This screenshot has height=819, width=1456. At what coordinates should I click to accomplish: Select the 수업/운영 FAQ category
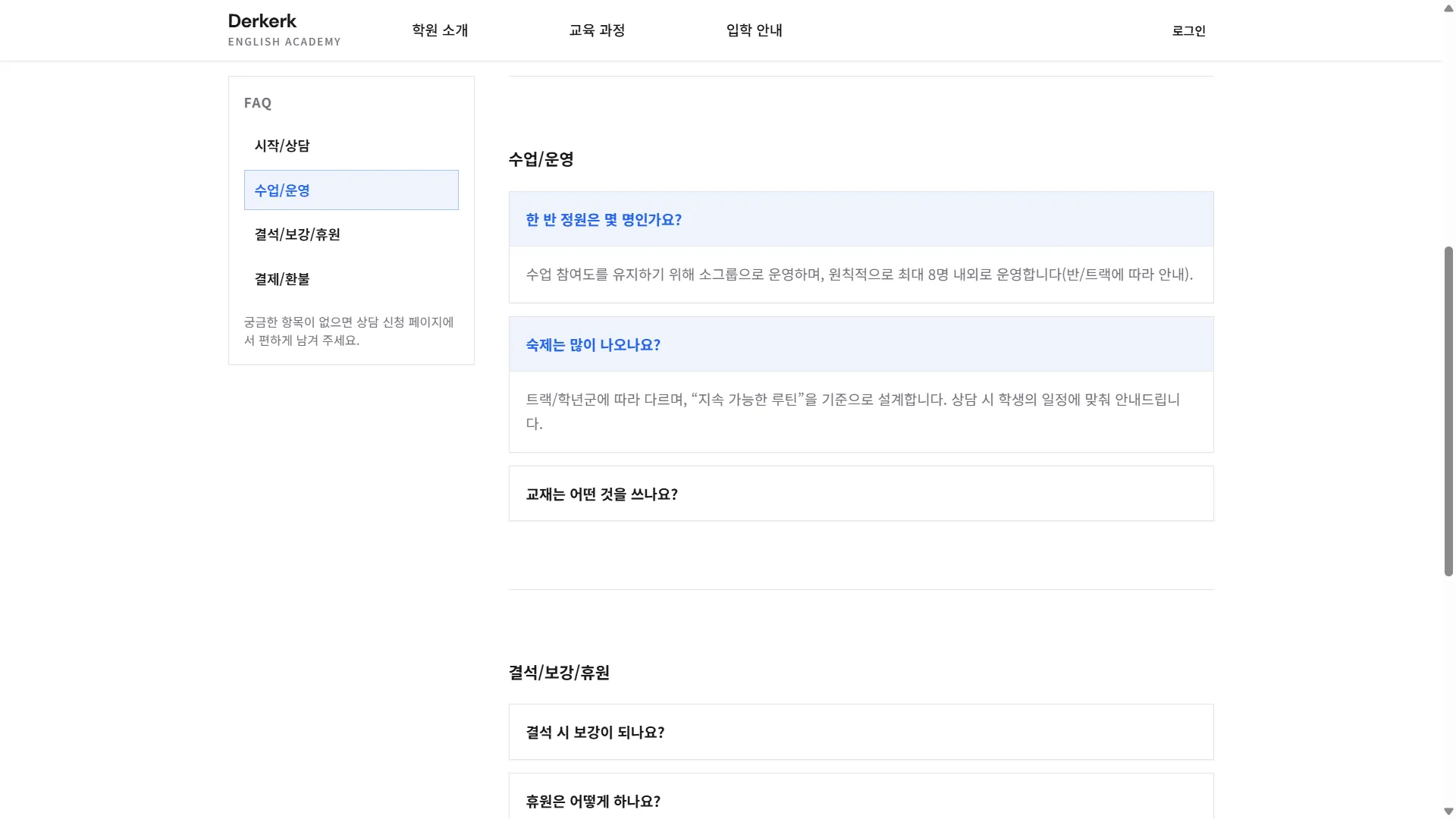coord(282,190)
